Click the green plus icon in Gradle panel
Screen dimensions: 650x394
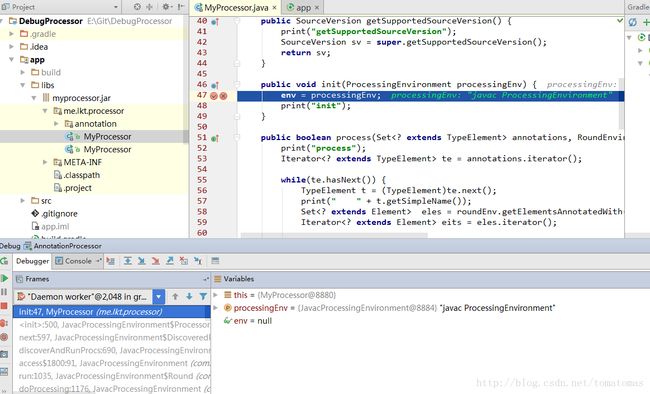tap(646, 22)
